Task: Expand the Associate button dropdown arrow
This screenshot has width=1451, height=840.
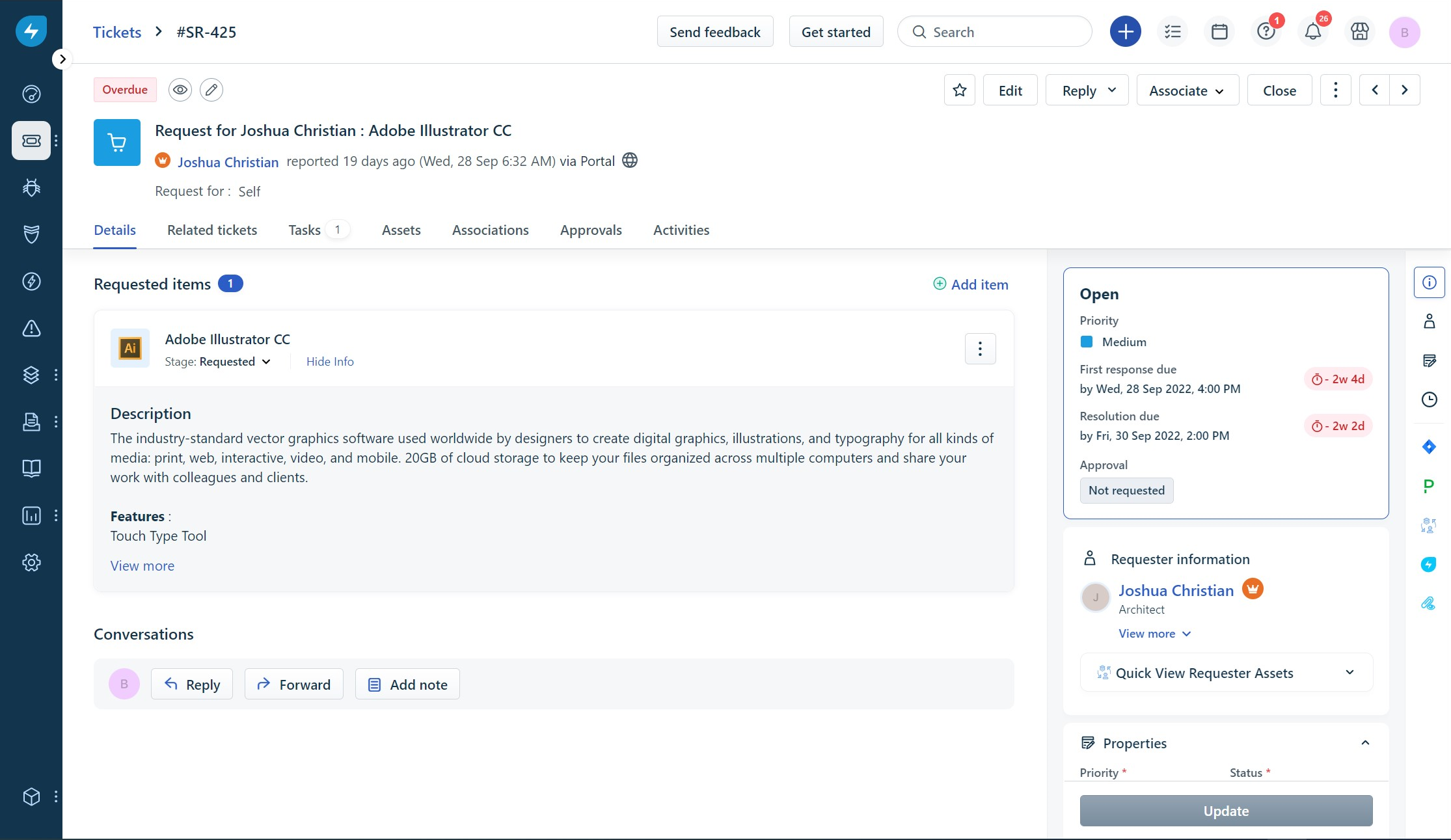Action: tap(1220, 90)
